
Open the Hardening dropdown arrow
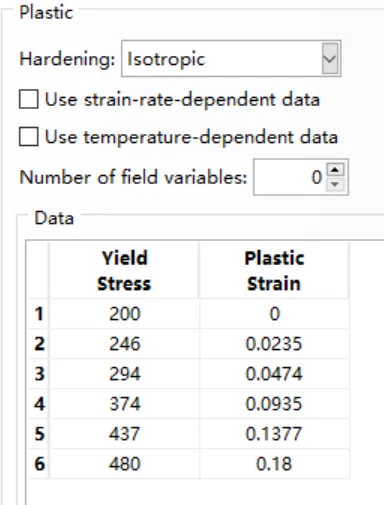point(330,59)
